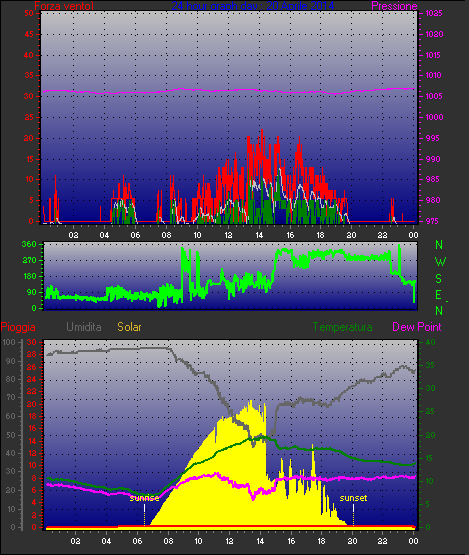Click the Pressione axis title
469x555 pixels.
point(394,6)
